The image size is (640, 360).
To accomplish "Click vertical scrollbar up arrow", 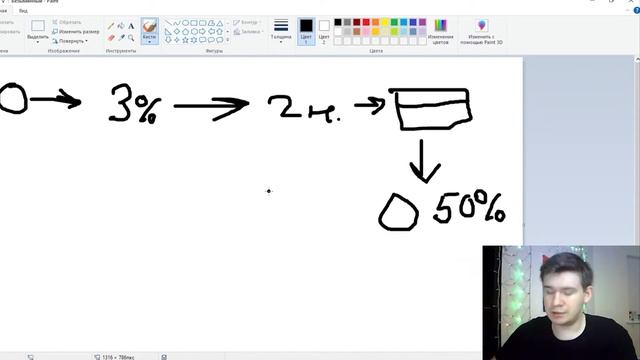I will 637,60.
